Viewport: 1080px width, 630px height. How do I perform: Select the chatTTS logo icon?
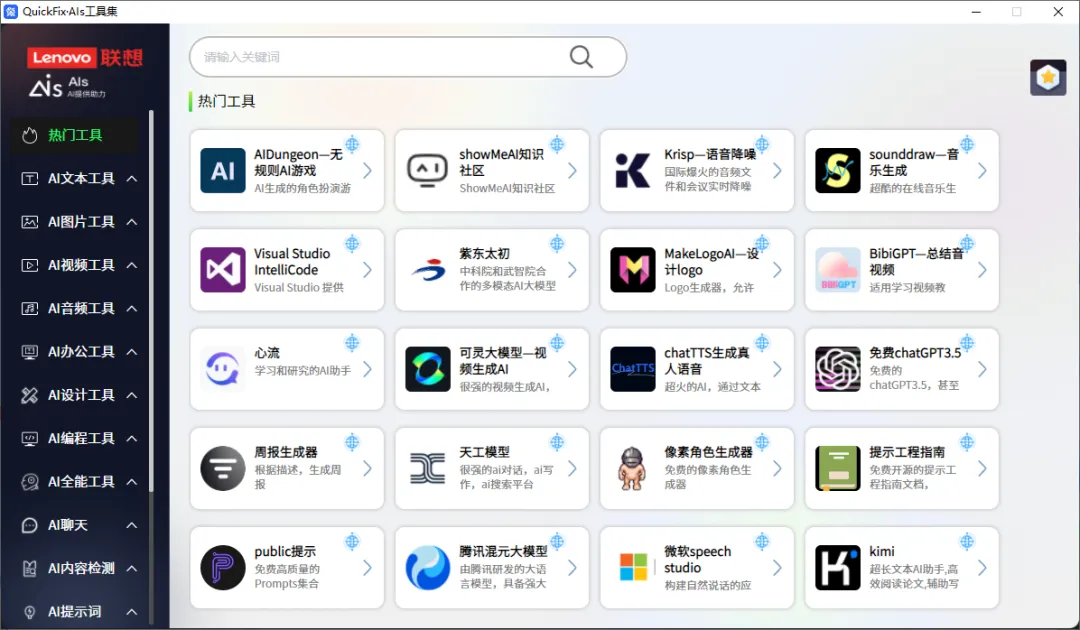click(x=632, y=369)
